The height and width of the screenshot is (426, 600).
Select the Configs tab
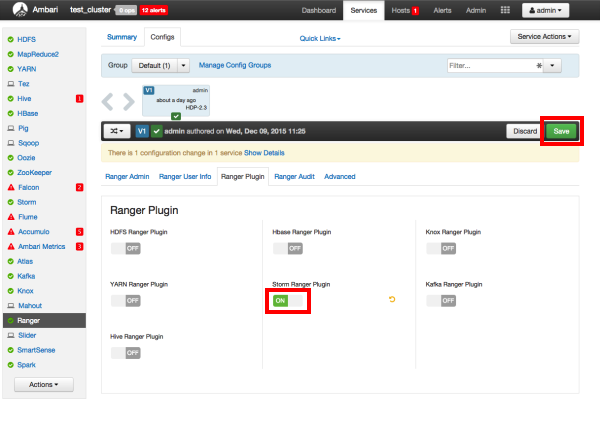pyautogui.click(x=162, y=37)
